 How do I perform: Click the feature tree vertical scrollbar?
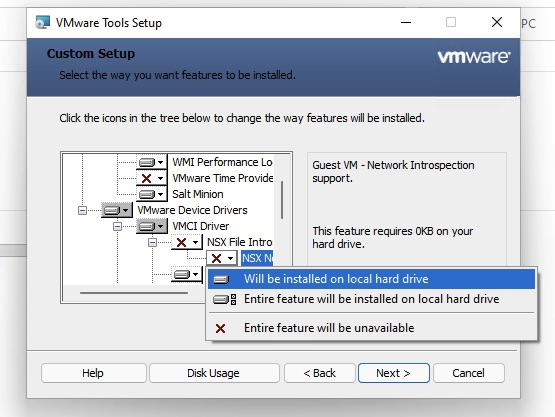282,200
